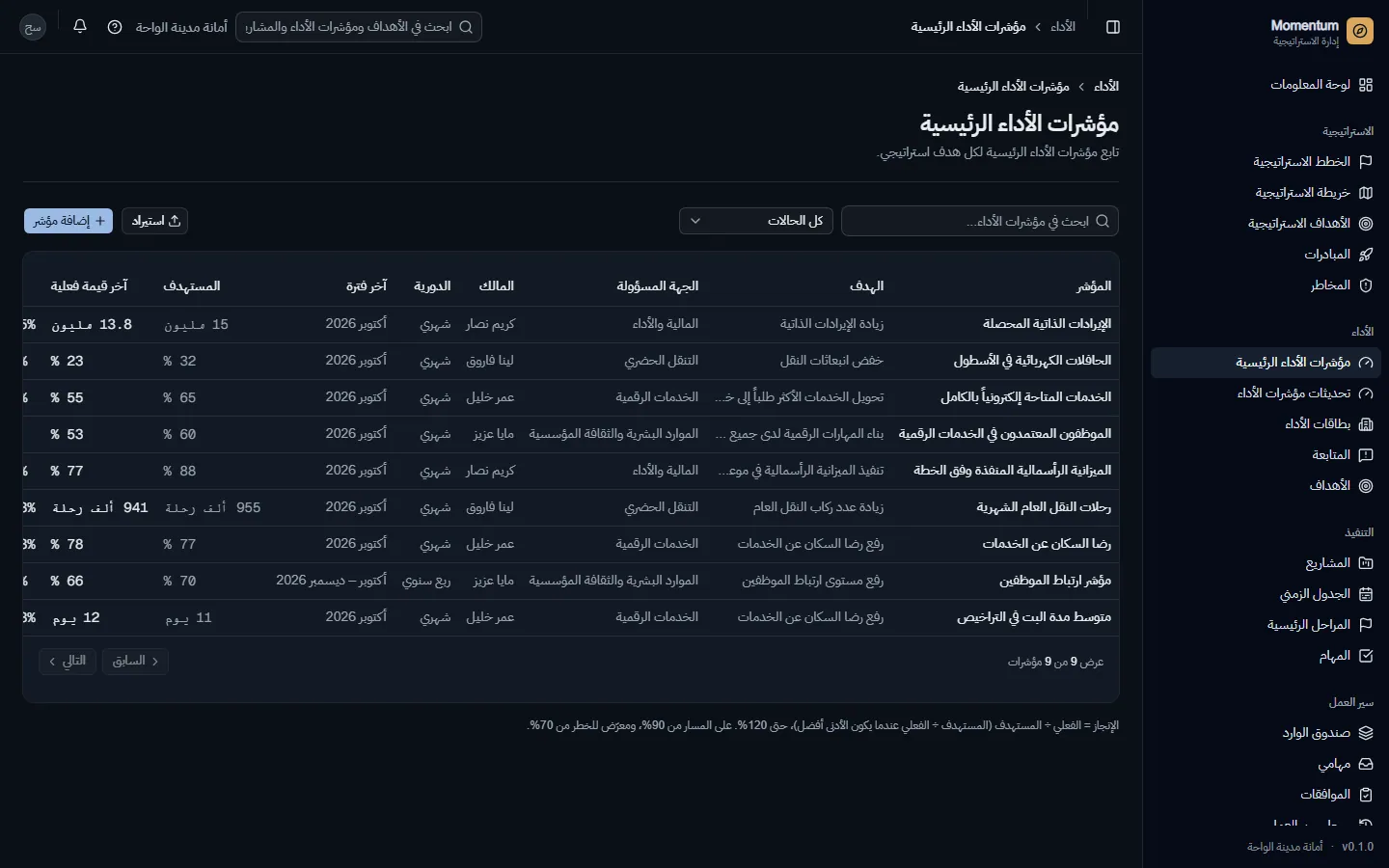
Task: Click the مهامي tray icon
Action: [1366, 764]
